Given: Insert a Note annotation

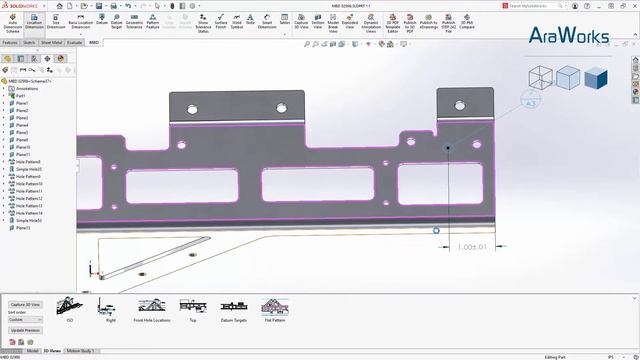Looking at the screenshot, I should [250, 20].
